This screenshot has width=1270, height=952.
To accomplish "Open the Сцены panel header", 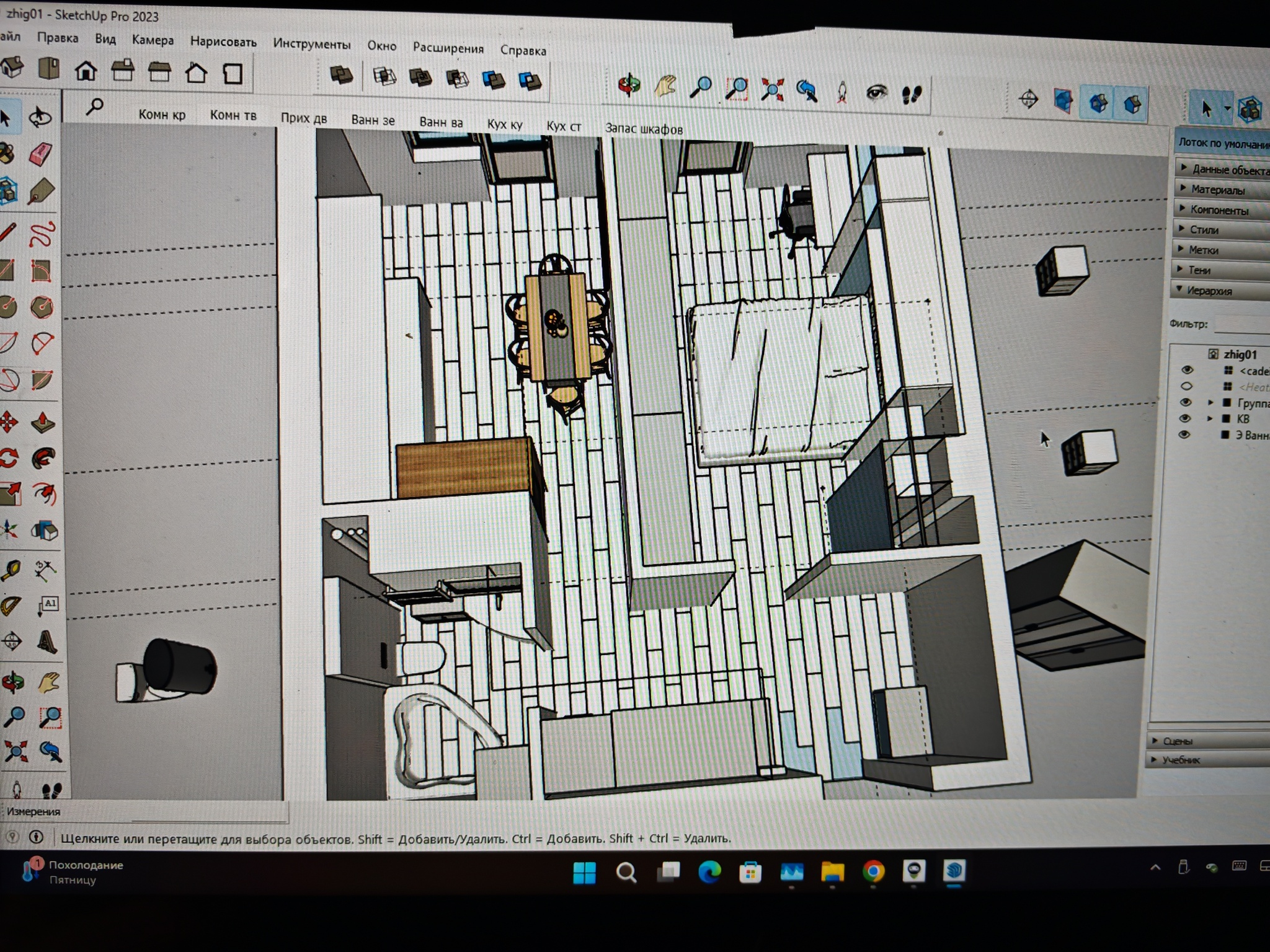I will [x=1177, y=741].
